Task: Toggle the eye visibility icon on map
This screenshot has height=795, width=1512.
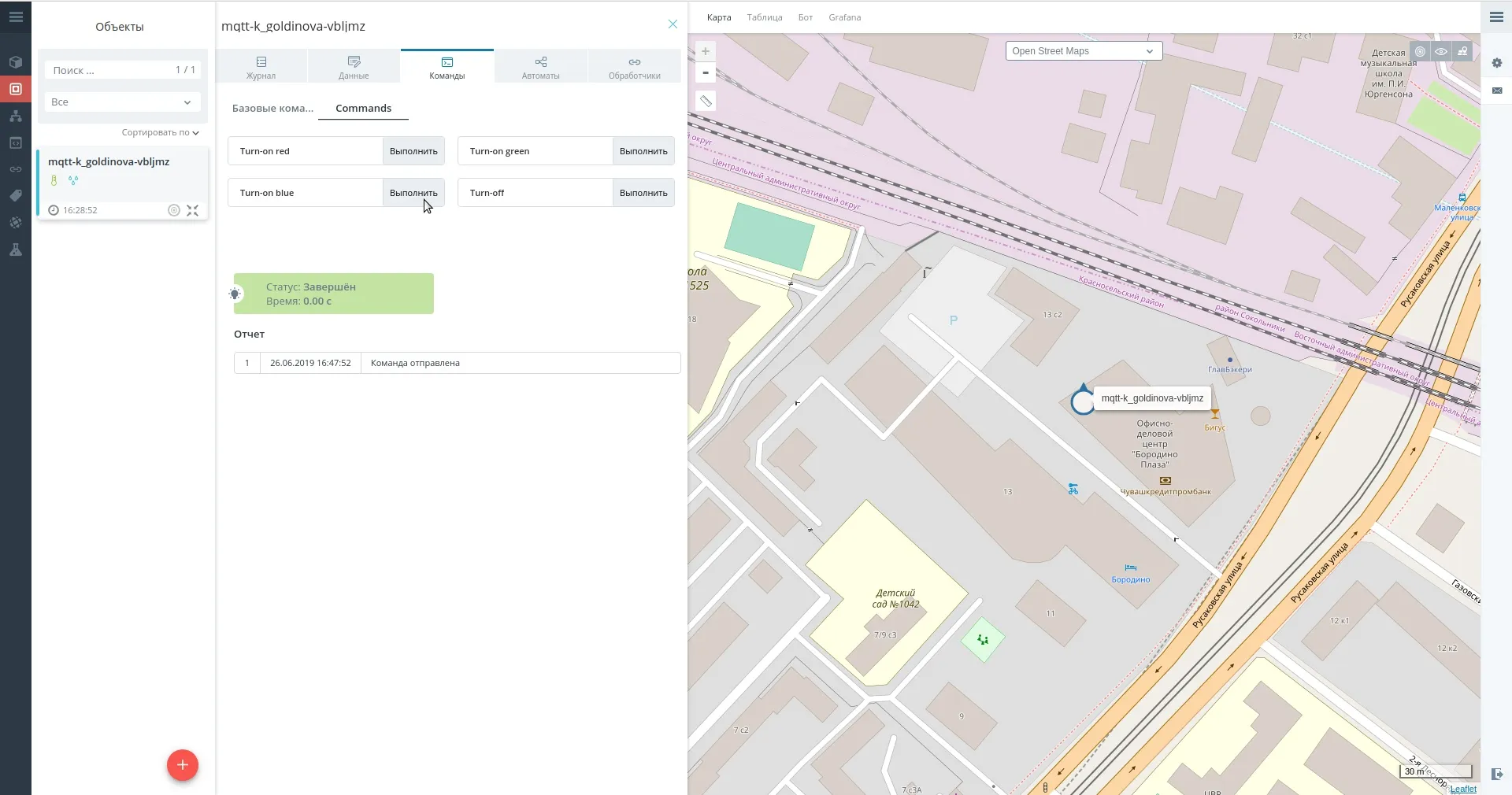Action: pos(1441,51)
